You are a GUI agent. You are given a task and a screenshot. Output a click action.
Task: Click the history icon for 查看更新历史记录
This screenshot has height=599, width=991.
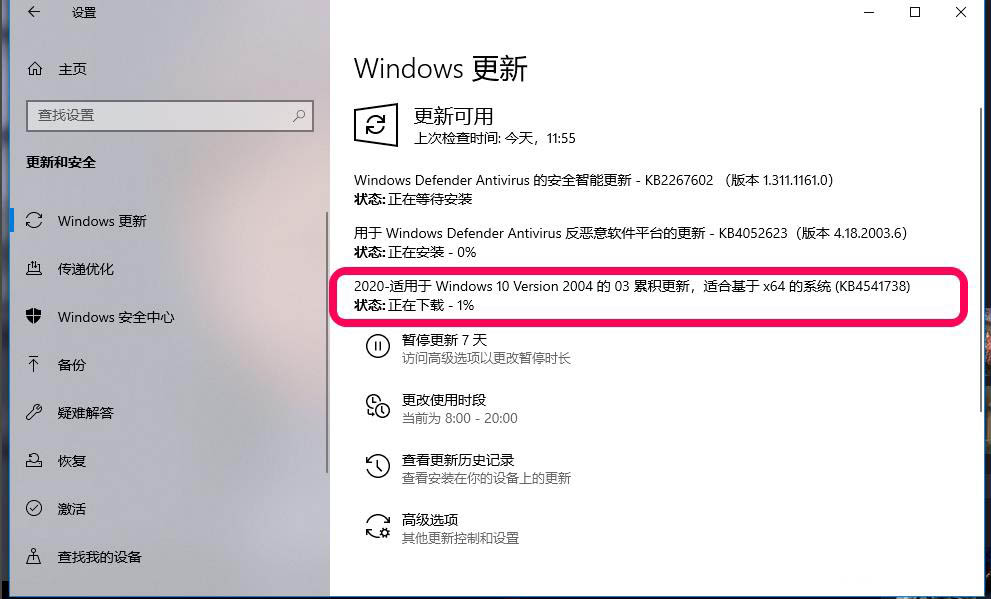tap(377, 466)
